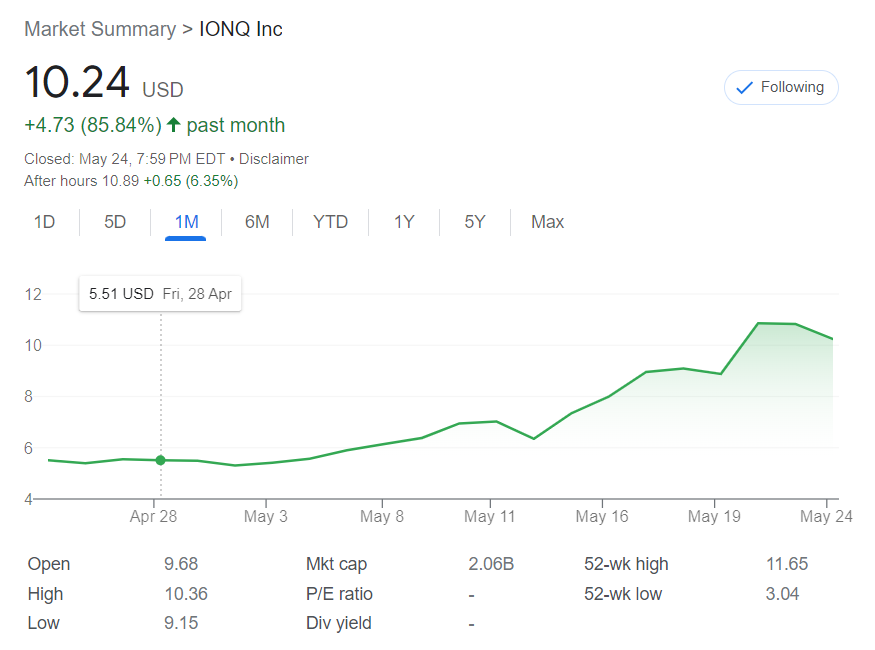Show the YTD chart range

pos(330,222)
